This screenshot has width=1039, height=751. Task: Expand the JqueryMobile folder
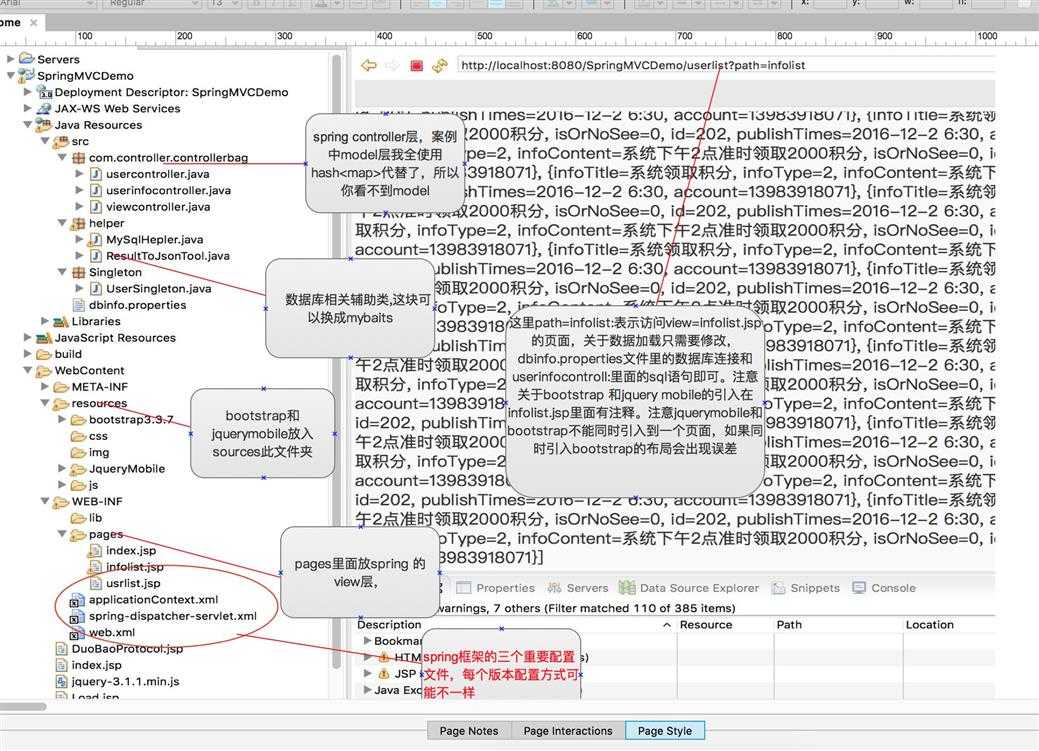coord(62,469)
